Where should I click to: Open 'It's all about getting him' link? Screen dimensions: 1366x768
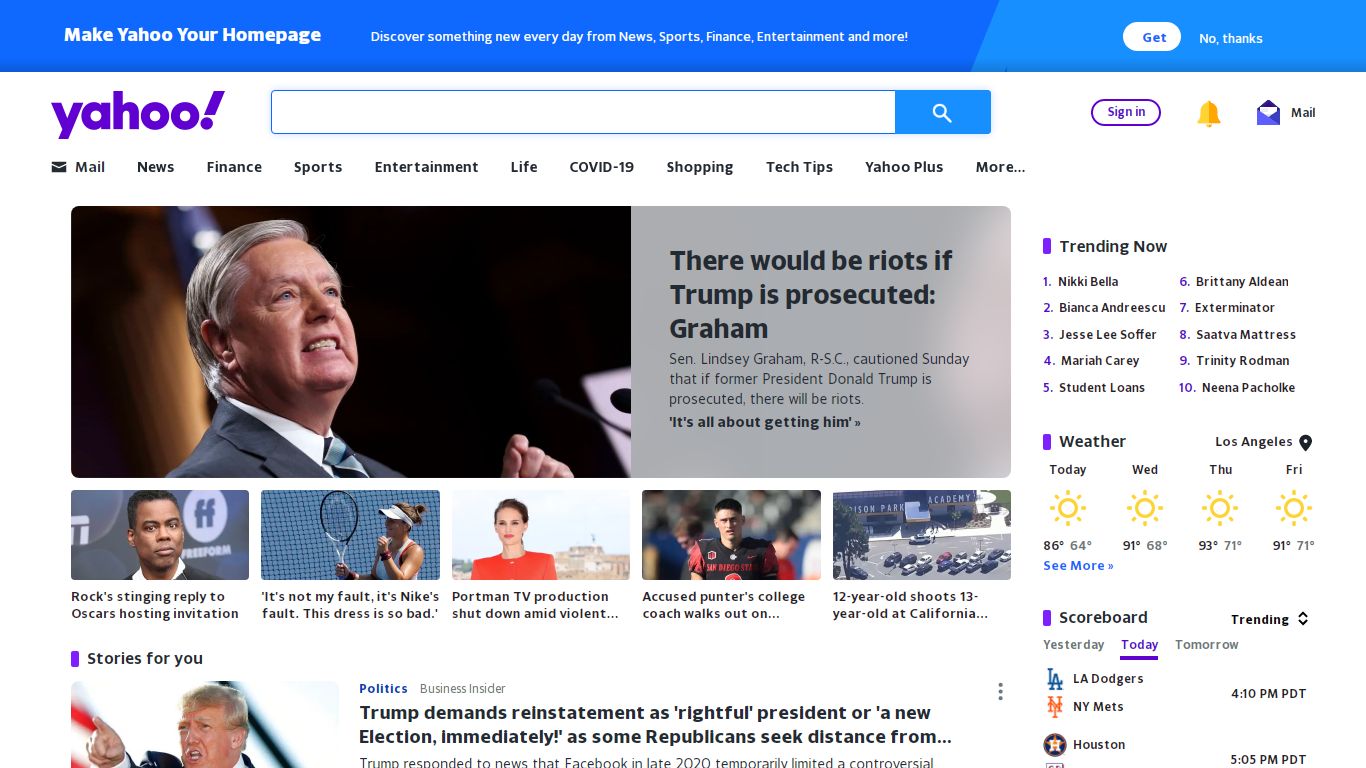click(765, 422)
